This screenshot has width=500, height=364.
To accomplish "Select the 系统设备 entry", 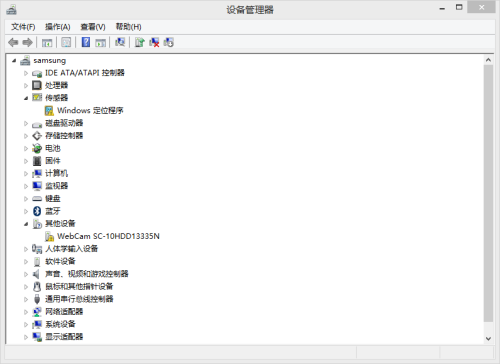I will (60, 324).
